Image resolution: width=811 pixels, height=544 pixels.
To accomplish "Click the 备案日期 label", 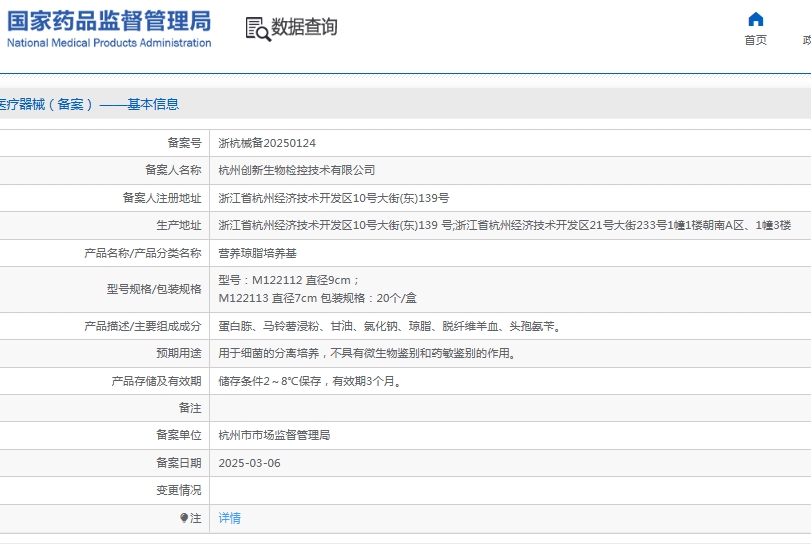I will click(x=178, y=463).
